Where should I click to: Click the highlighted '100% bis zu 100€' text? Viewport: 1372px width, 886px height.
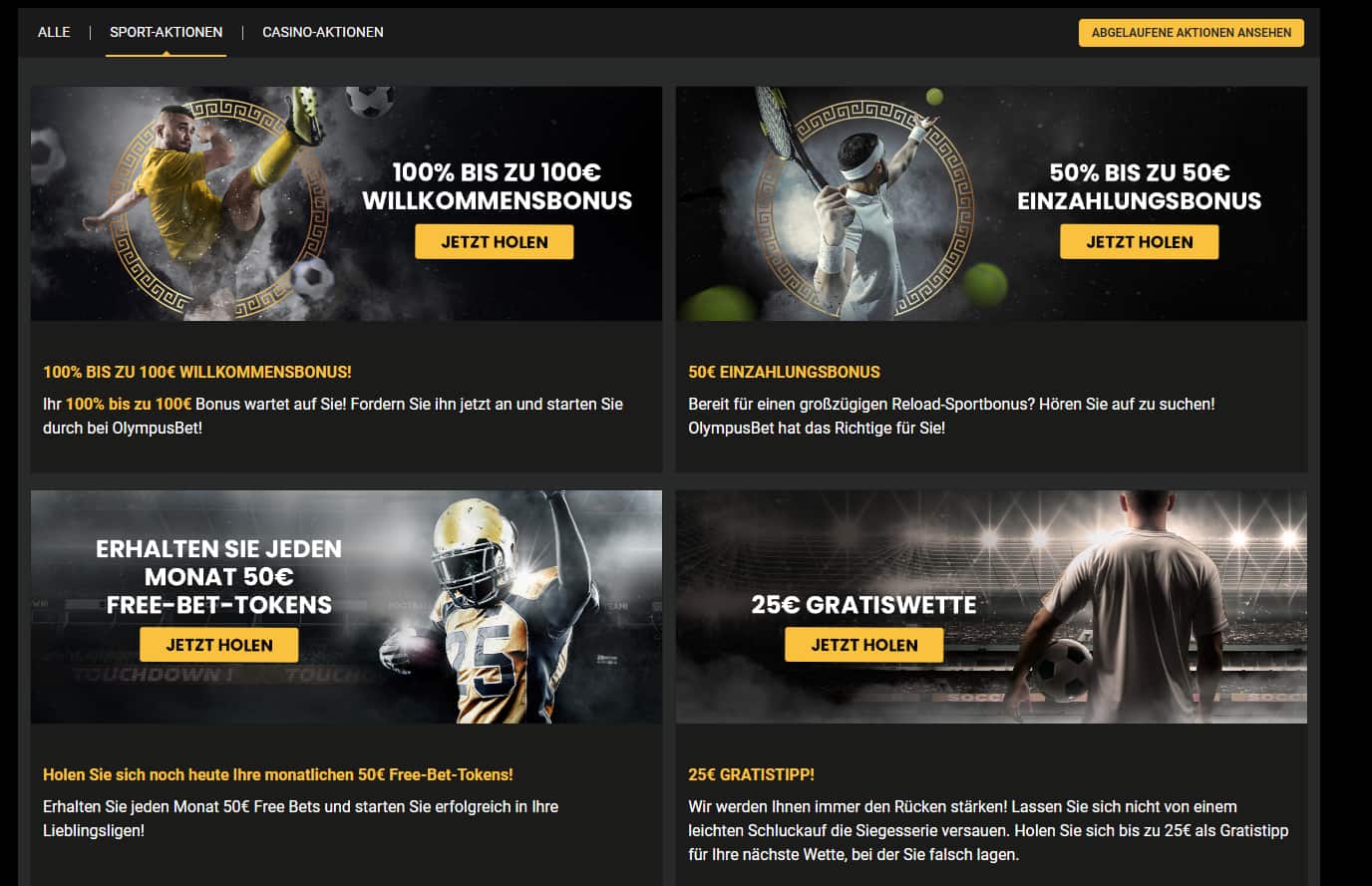[x=129, y=404]
